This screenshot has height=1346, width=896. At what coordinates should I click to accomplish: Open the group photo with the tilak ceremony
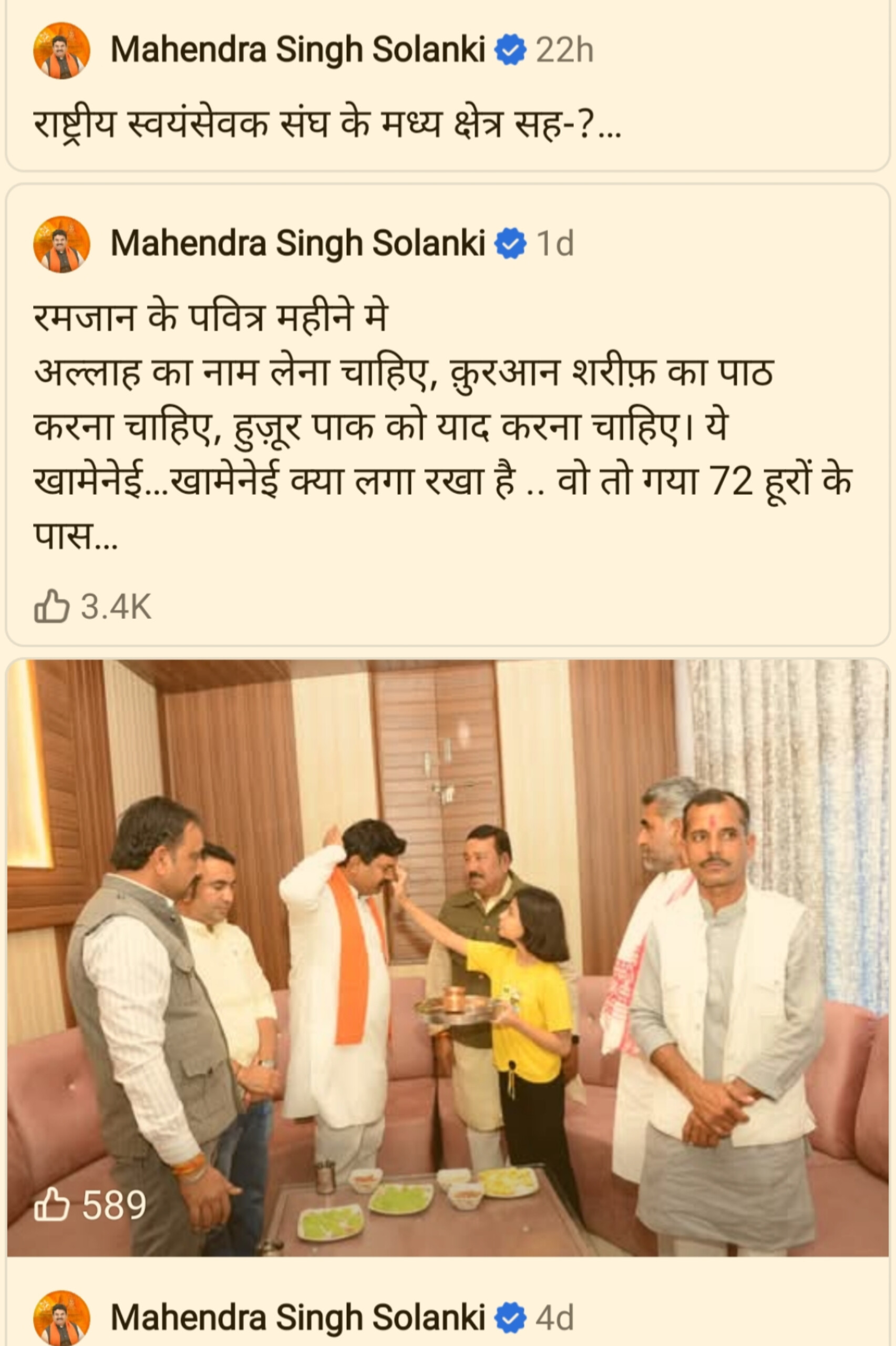point(447,958)
